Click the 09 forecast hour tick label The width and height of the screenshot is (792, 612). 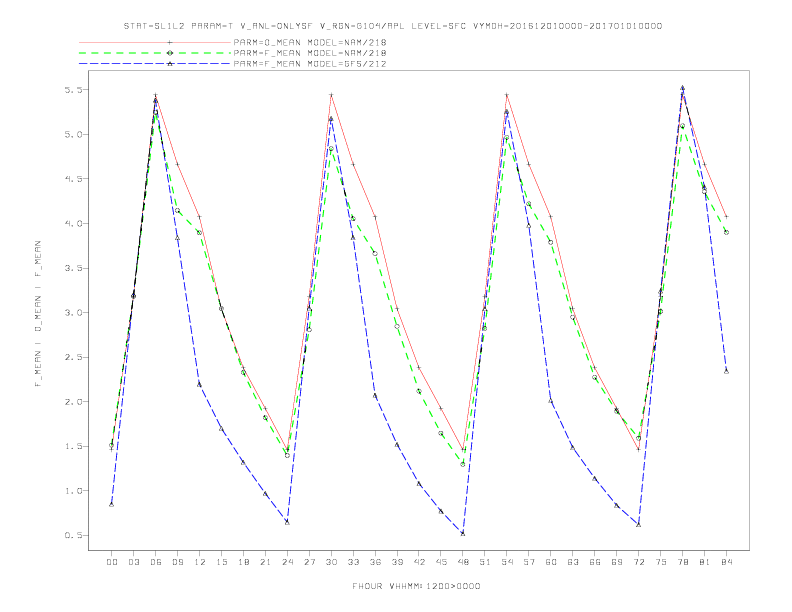point(177,562)
